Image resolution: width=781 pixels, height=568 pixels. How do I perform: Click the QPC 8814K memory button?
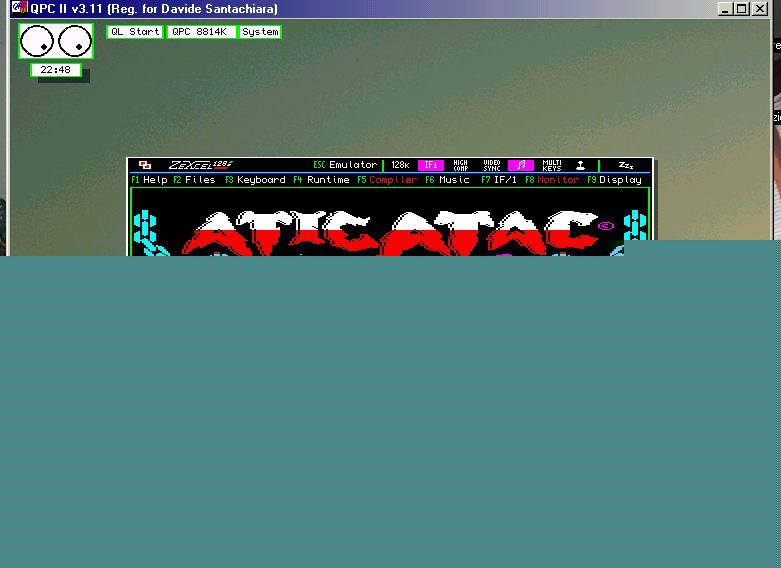[201, 32]
